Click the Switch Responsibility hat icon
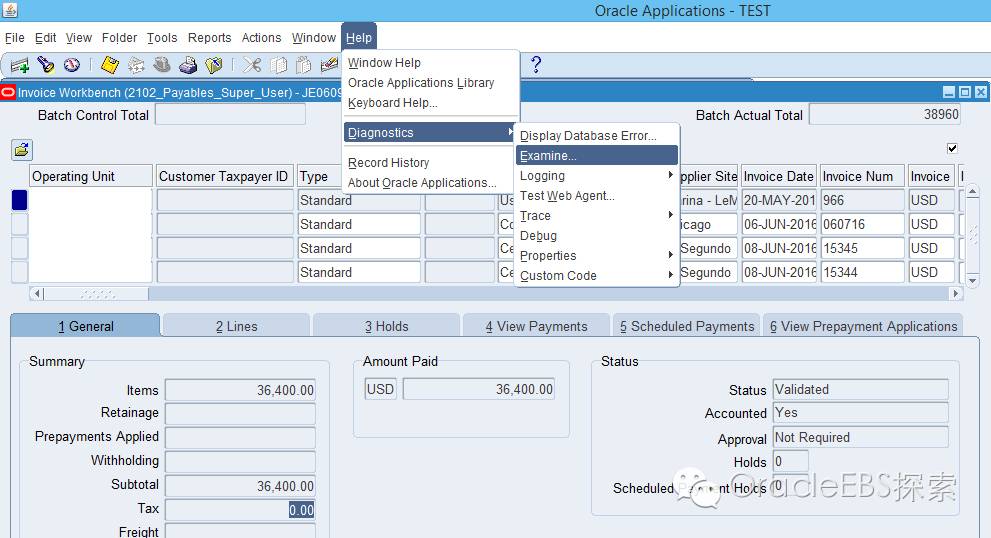This screenshot has width=991, height=538. (x=162, y=64)
